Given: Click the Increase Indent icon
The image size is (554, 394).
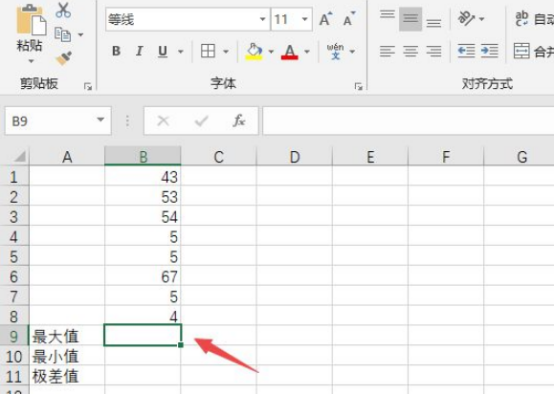Looking at the screenshot, I should [x=490, y=51].
